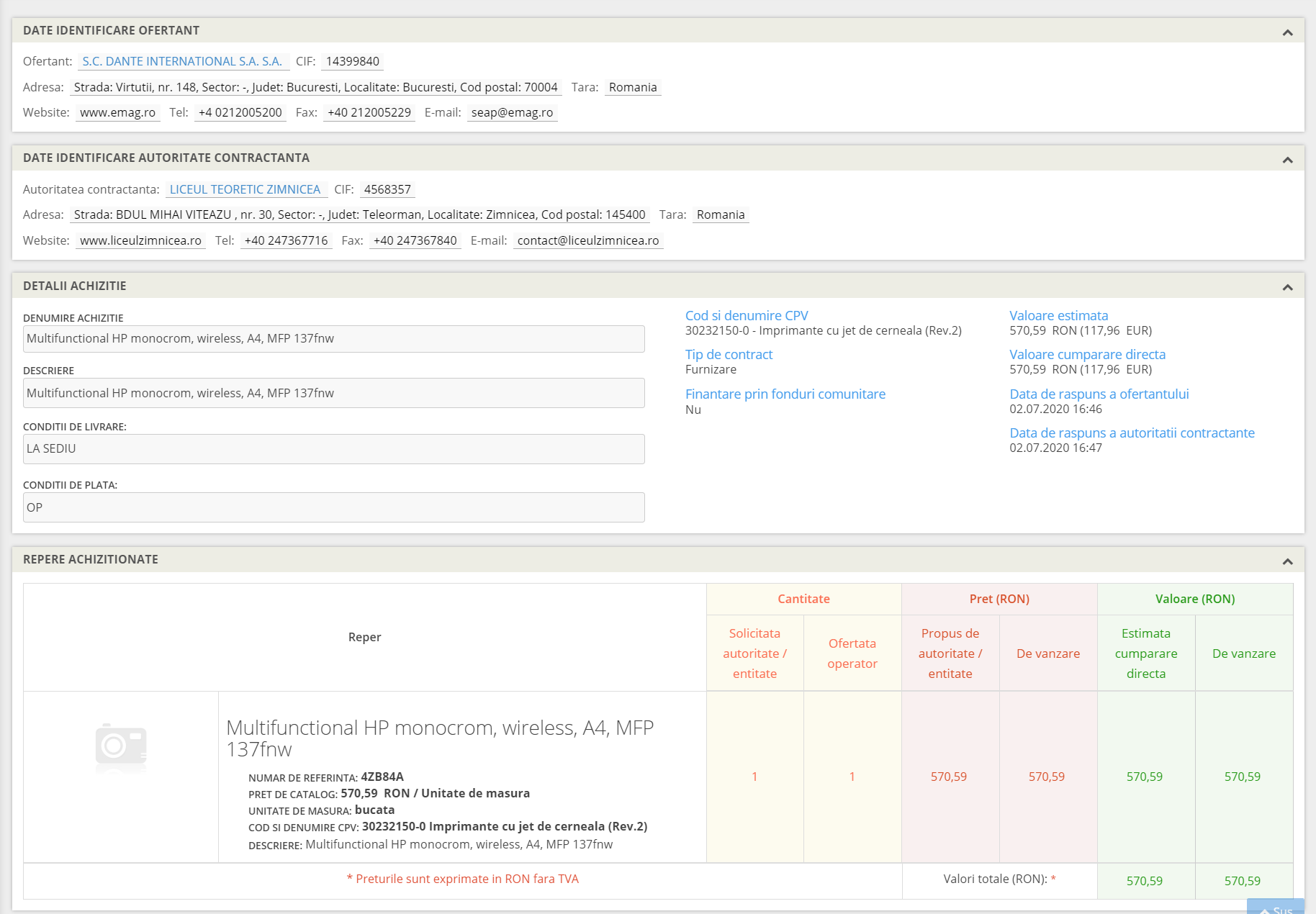
Task: Focus the Conditii de Plata field
Action: coord(334,507)
